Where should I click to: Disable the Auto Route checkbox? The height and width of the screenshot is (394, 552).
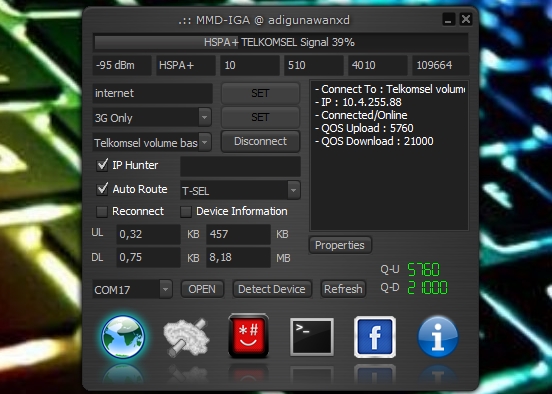point(102,189)
